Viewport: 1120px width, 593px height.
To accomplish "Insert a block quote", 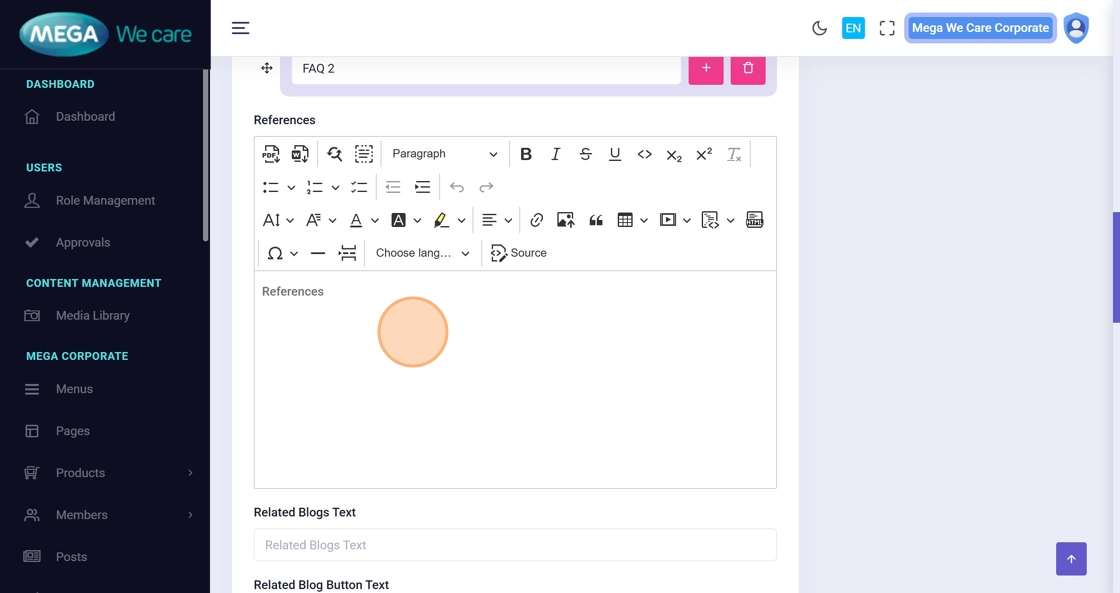I will point(596,220).
